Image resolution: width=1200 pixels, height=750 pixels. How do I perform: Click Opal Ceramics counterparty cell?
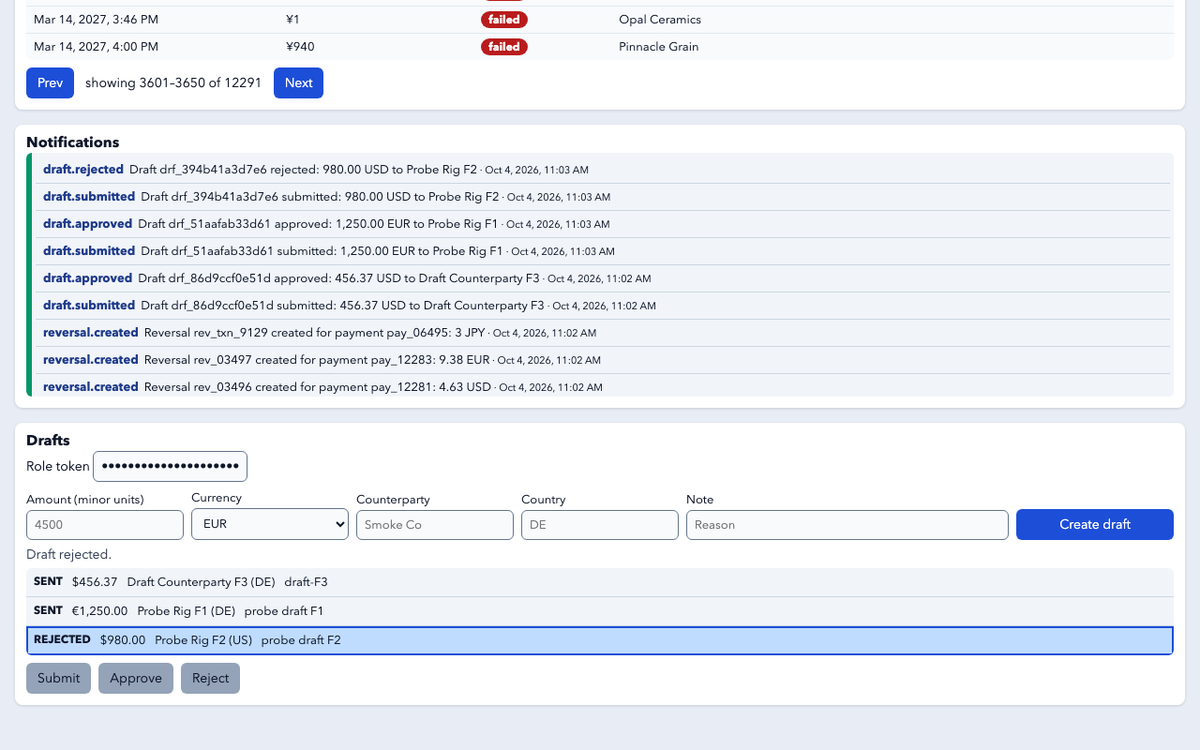coord(660,19)
